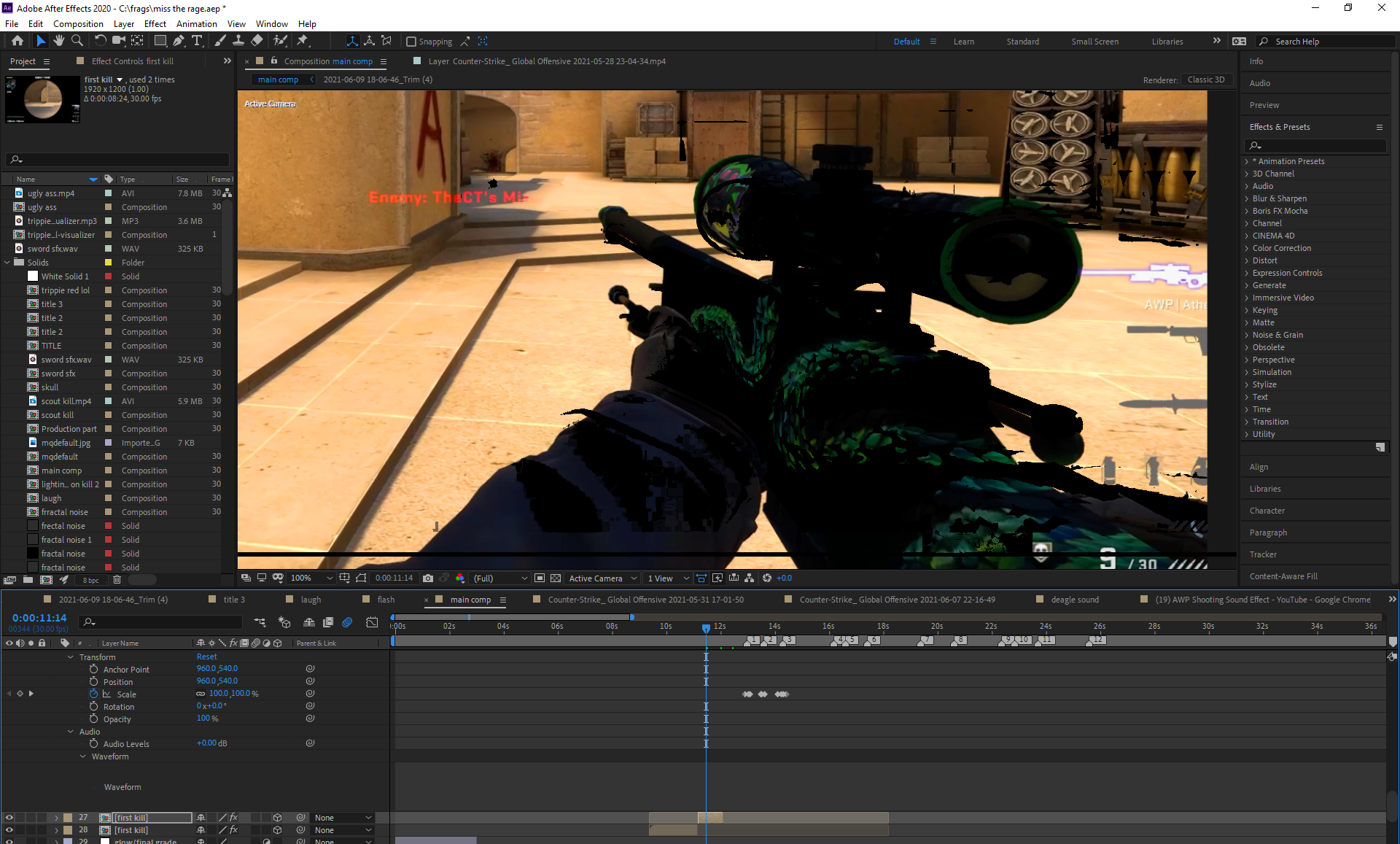This screenshot has width=1400, height=844.
Task: Open the Effect menu
Action: point(155,23)
